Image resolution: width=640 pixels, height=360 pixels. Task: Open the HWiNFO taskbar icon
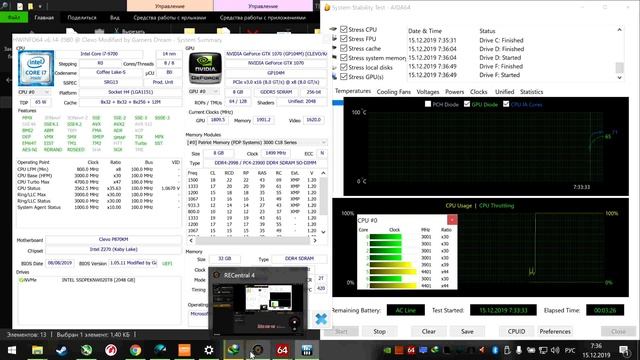click(x=307, y=350)
